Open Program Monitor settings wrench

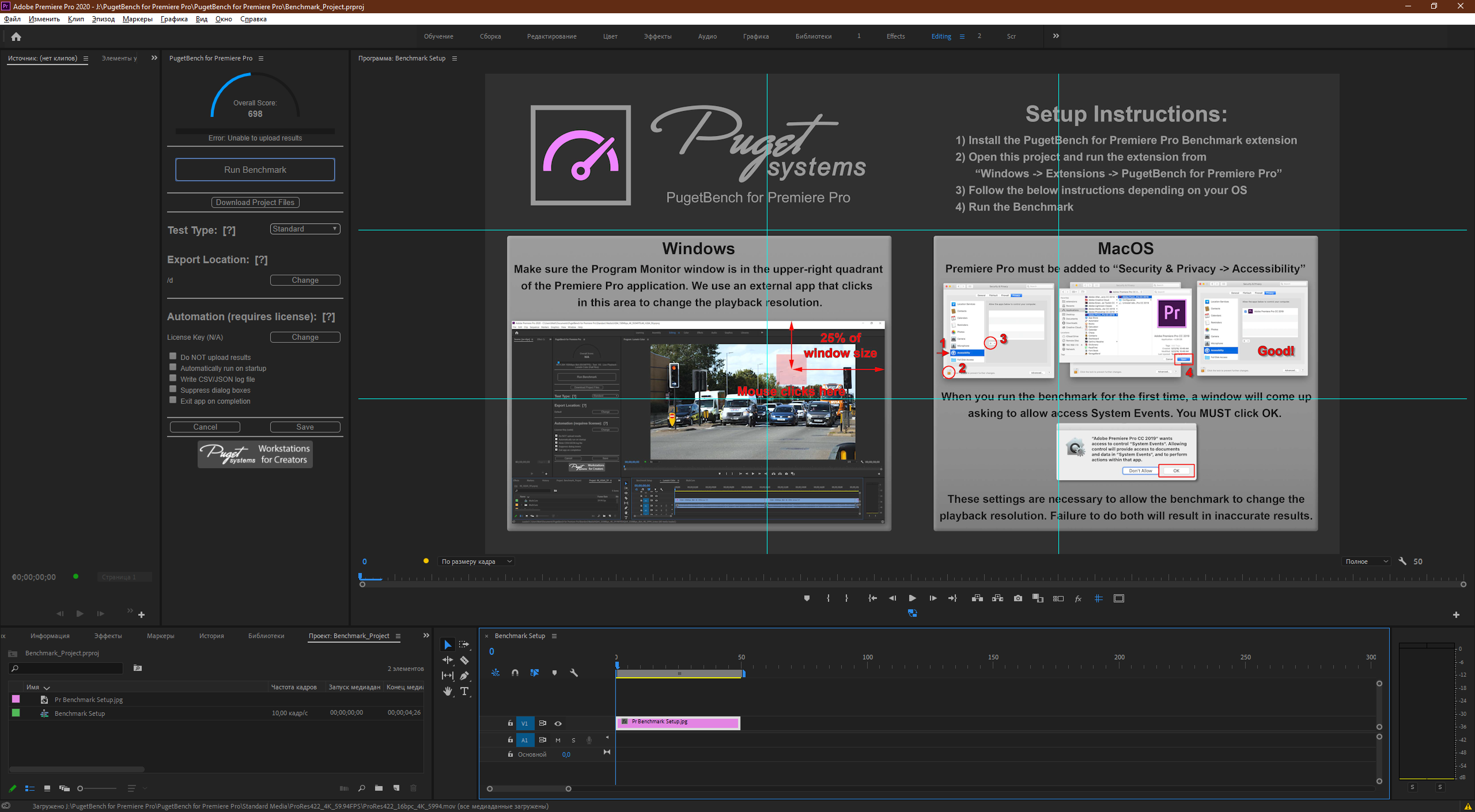coord(1402,561)
